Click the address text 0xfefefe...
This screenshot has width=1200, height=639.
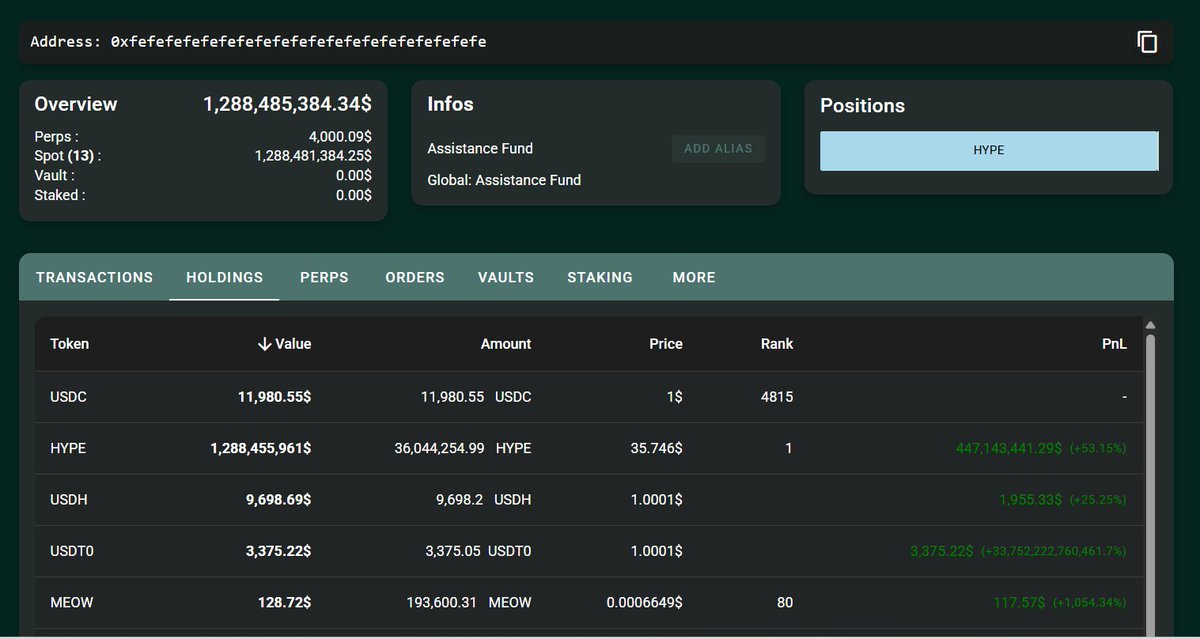tap(299, 42)
